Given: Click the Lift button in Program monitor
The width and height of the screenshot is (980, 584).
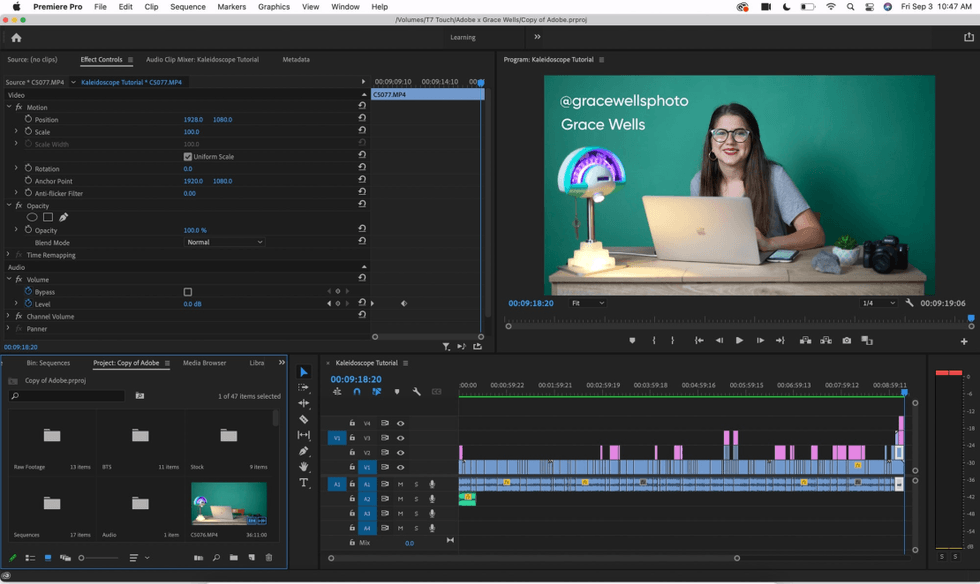Looking at the screenshot, I should pos(805,340).
